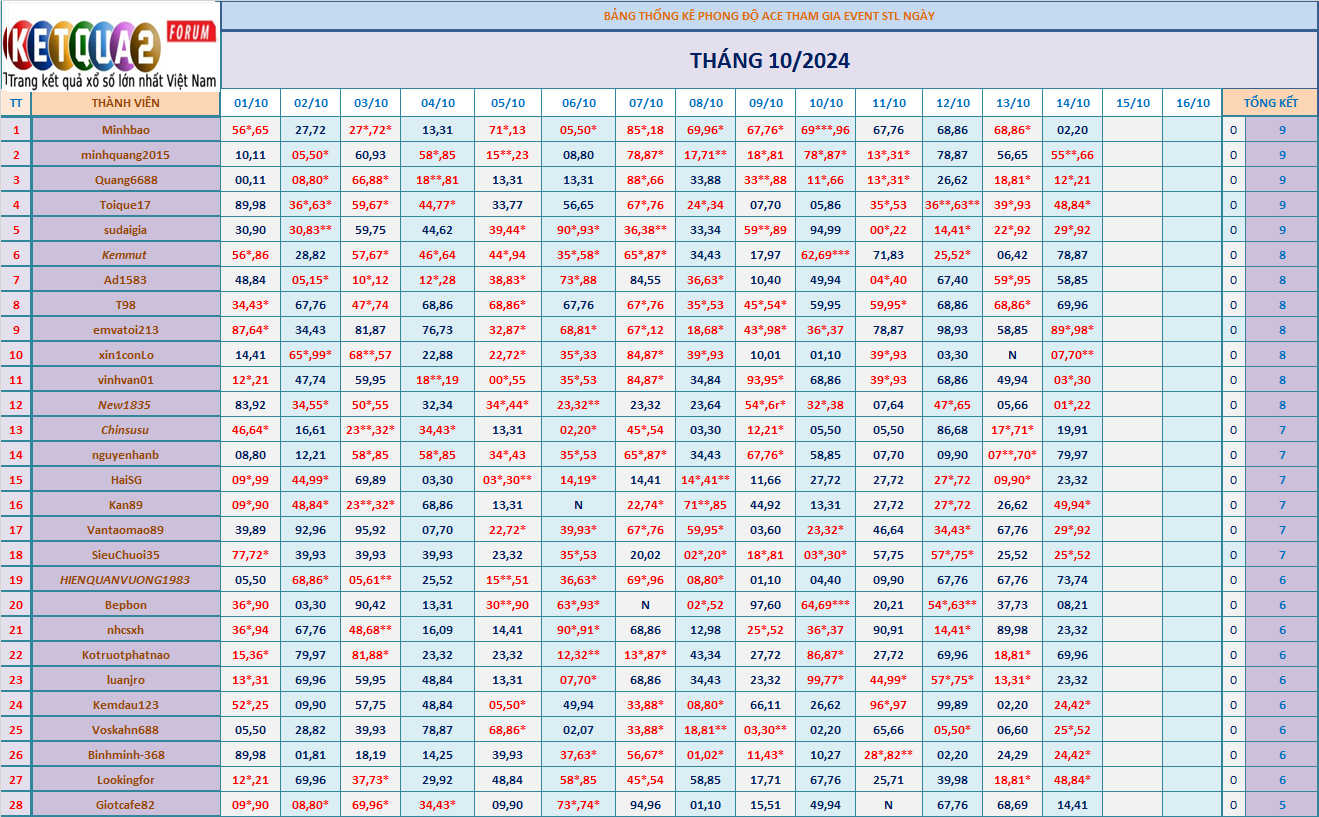Select member name nguyenhanb

pos(125,455)
